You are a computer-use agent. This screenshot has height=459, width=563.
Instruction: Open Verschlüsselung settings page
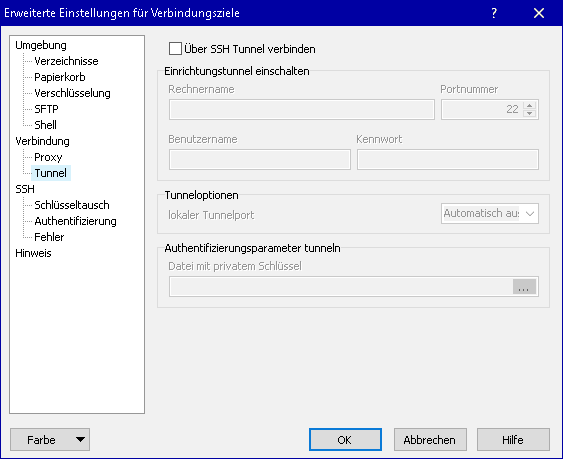point(73,93)
